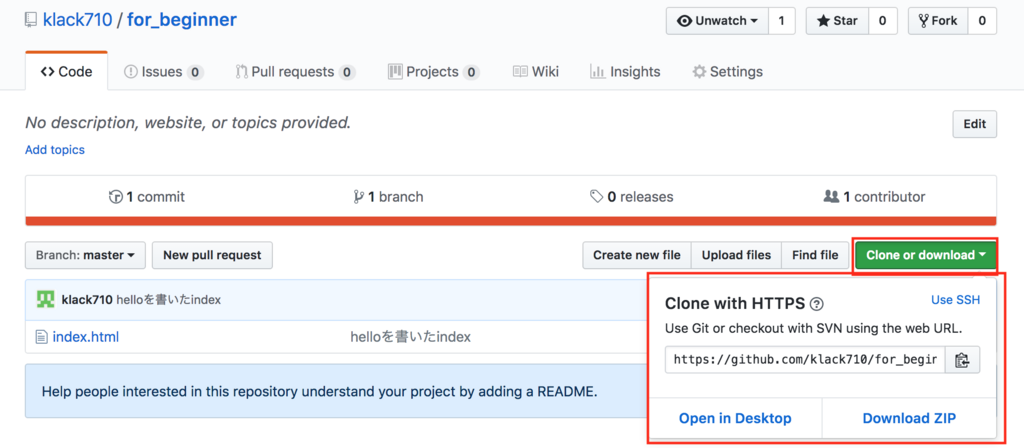The width and height of the screenshot is (1024, 448).
Task: Expand the Branch: master selector
Action: click(x=85, y=255)
